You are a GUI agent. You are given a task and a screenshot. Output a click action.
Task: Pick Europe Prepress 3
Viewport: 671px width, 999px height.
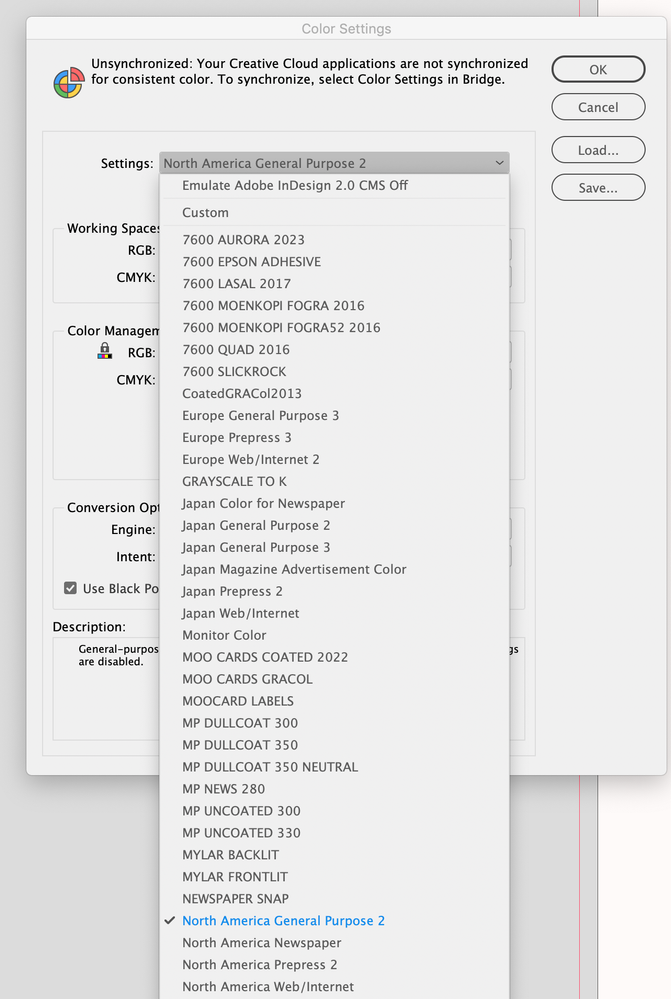pyautogui.click(x=334, y=438)
